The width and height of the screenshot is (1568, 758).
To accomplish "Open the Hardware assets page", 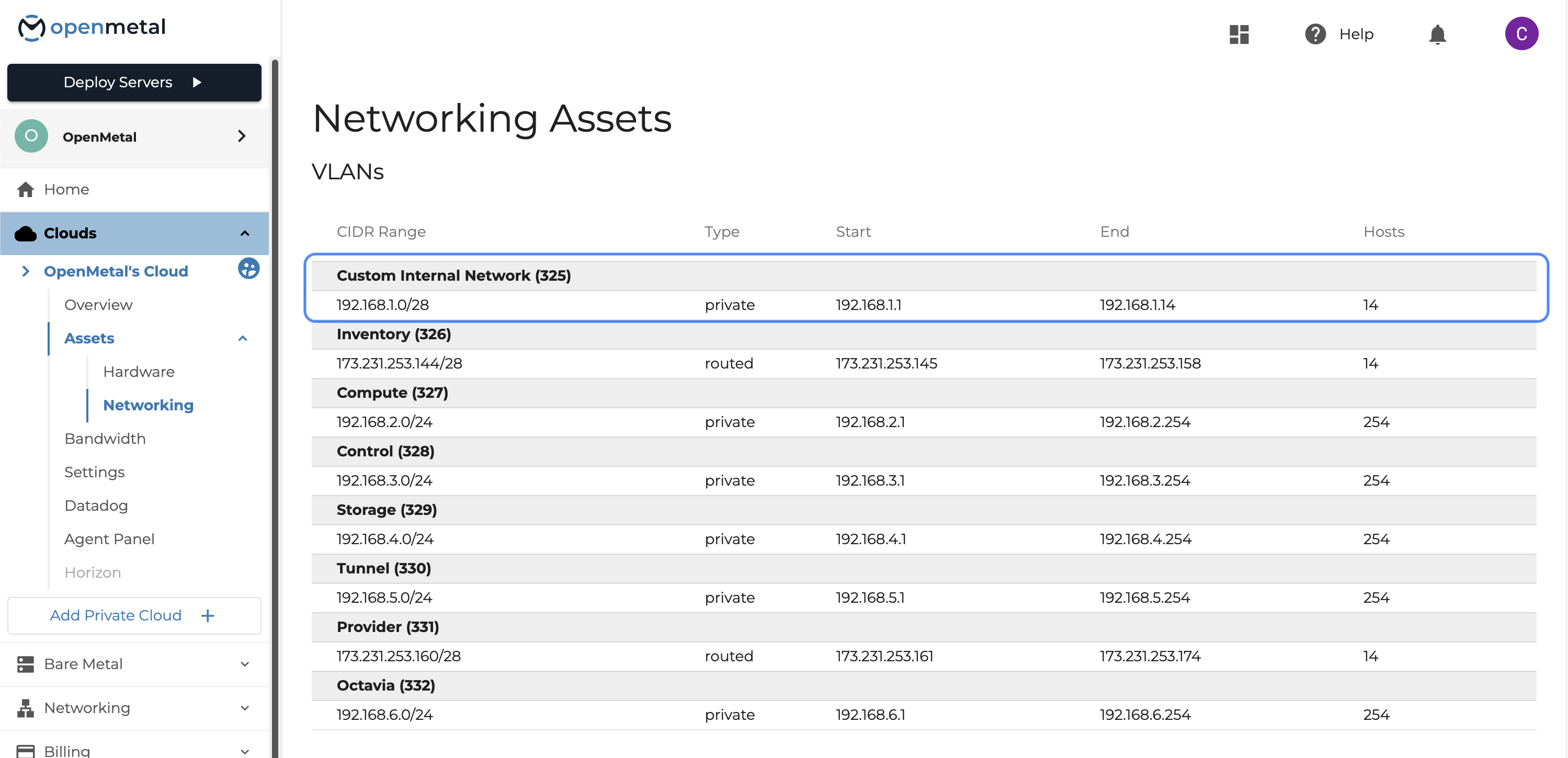I will pos(139,372).
